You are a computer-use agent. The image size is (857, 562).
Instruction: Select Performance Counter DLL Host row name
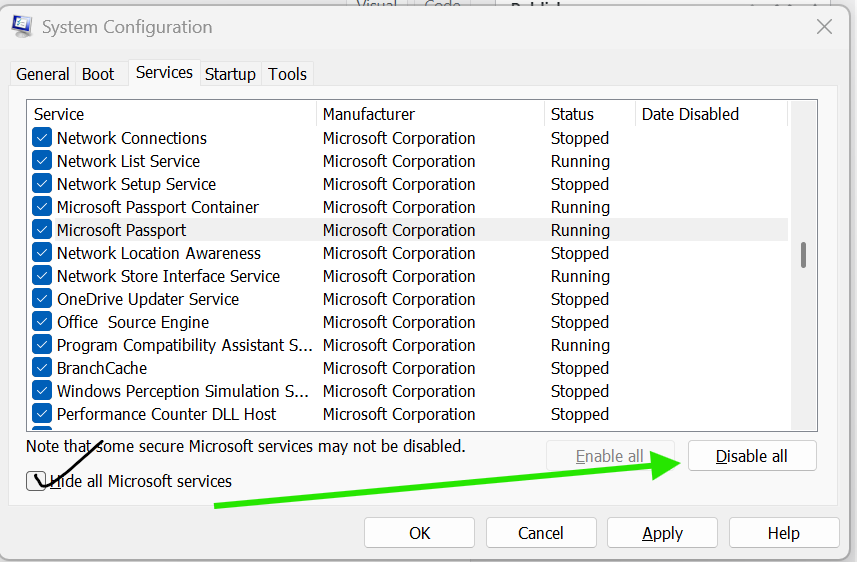tap(167, 413)
